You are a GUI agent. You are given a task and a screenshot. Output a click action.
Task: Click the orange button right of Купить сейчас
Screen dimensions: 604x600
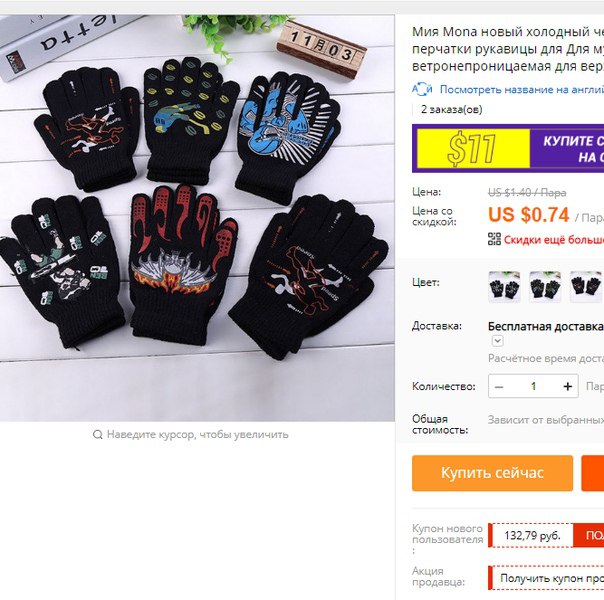pyautogui.click(x=593, y=473)
